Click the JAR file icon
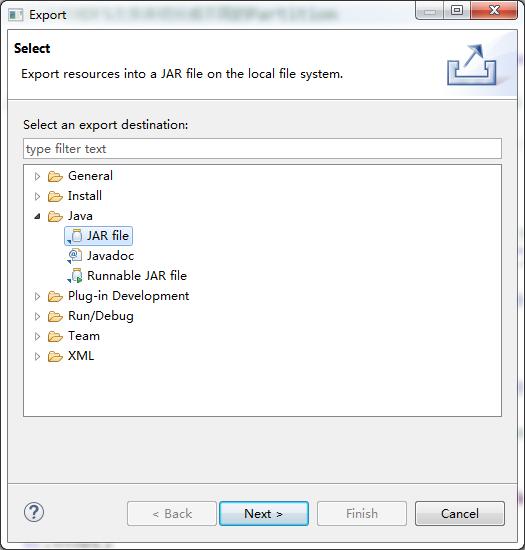 tap(75, 236)
